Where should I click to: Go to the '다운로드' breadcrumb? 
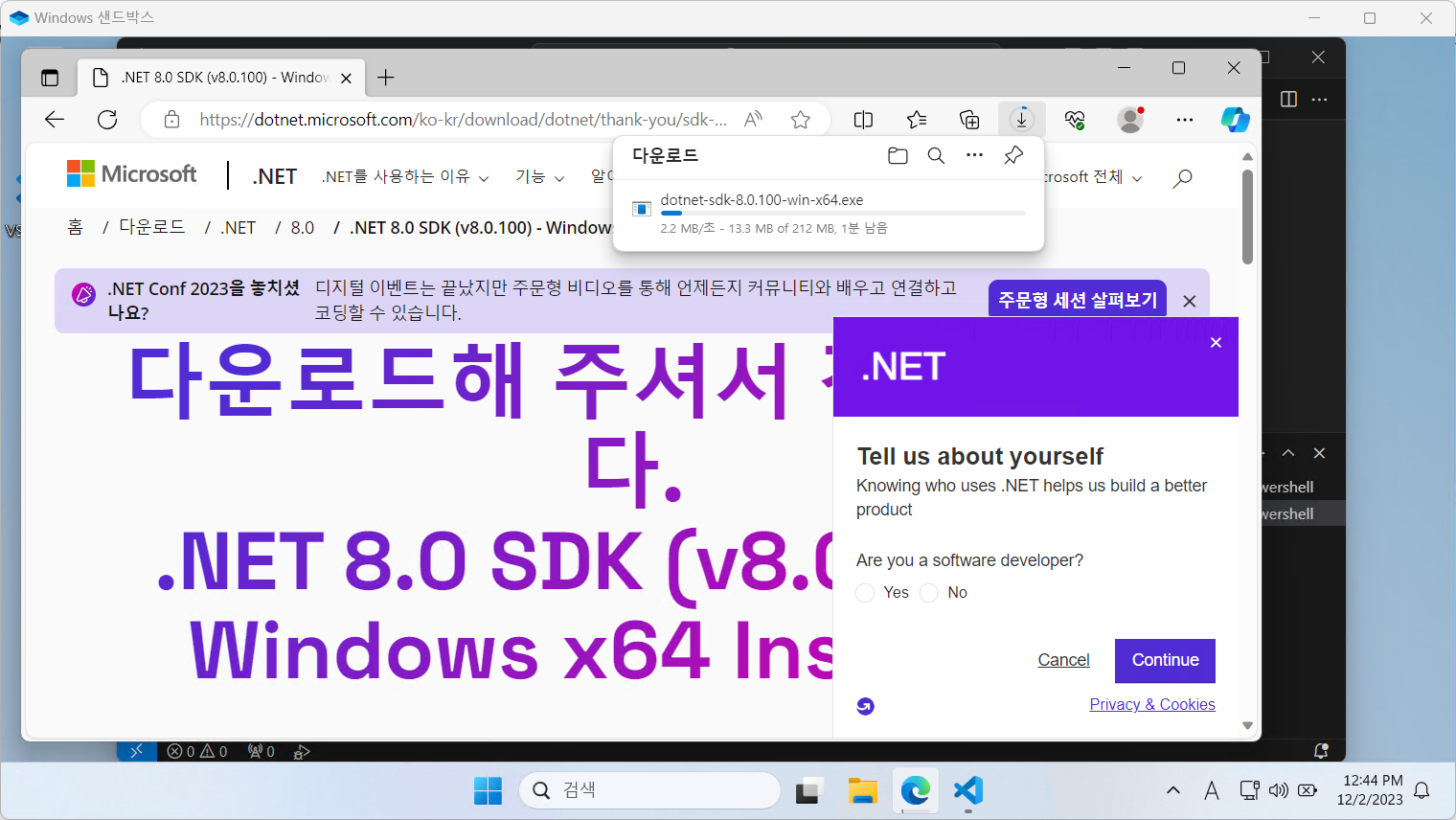(x=152, y=227)
